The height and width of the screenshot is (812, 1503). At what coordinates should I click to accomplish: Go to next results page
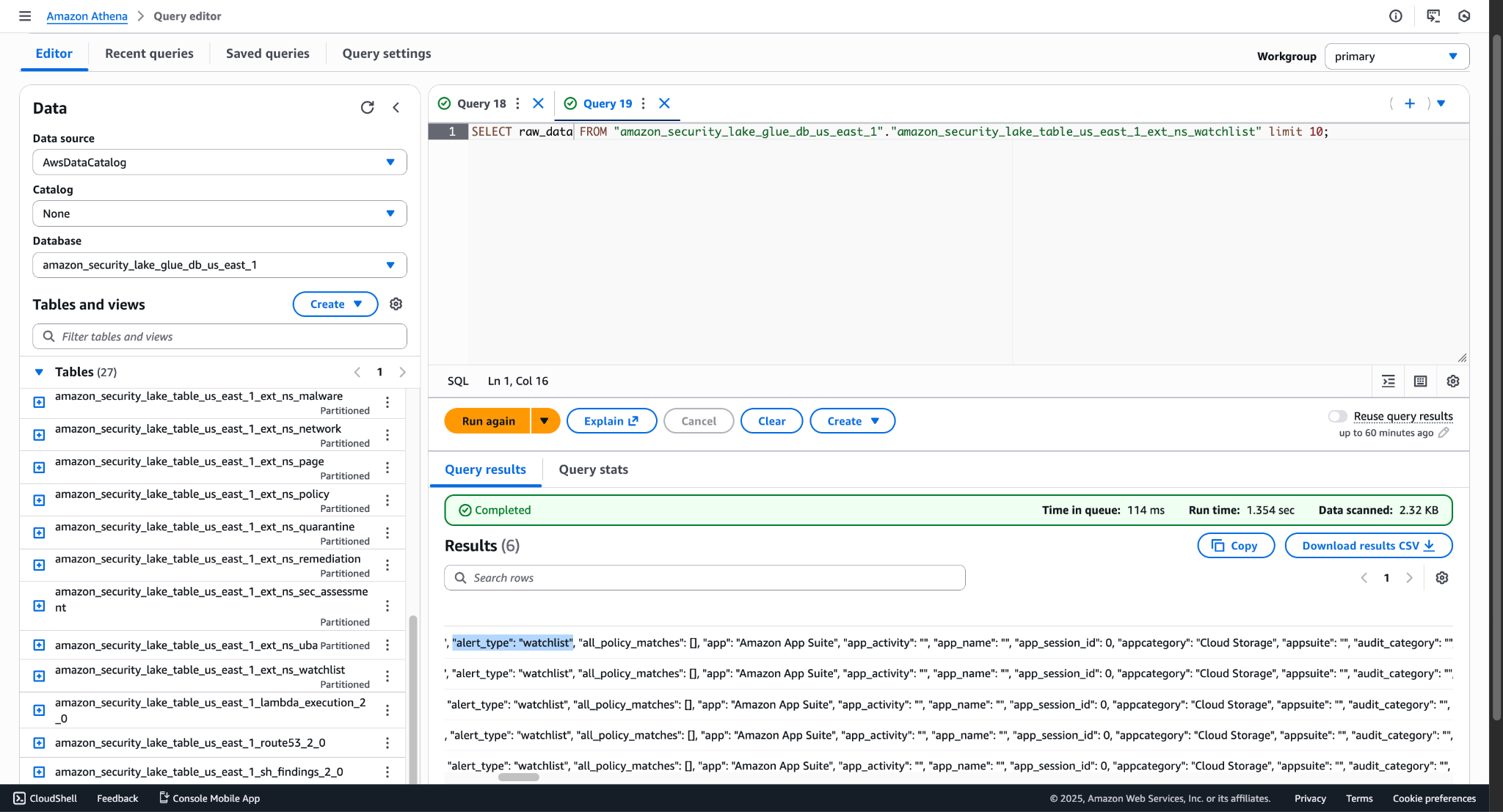pos(1409,578)
